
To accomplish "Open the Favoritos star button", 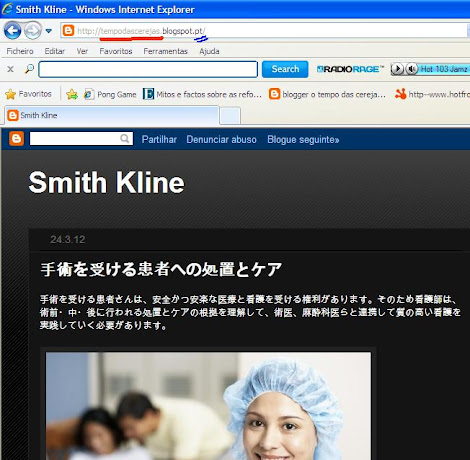I will (x=29, y=94).
